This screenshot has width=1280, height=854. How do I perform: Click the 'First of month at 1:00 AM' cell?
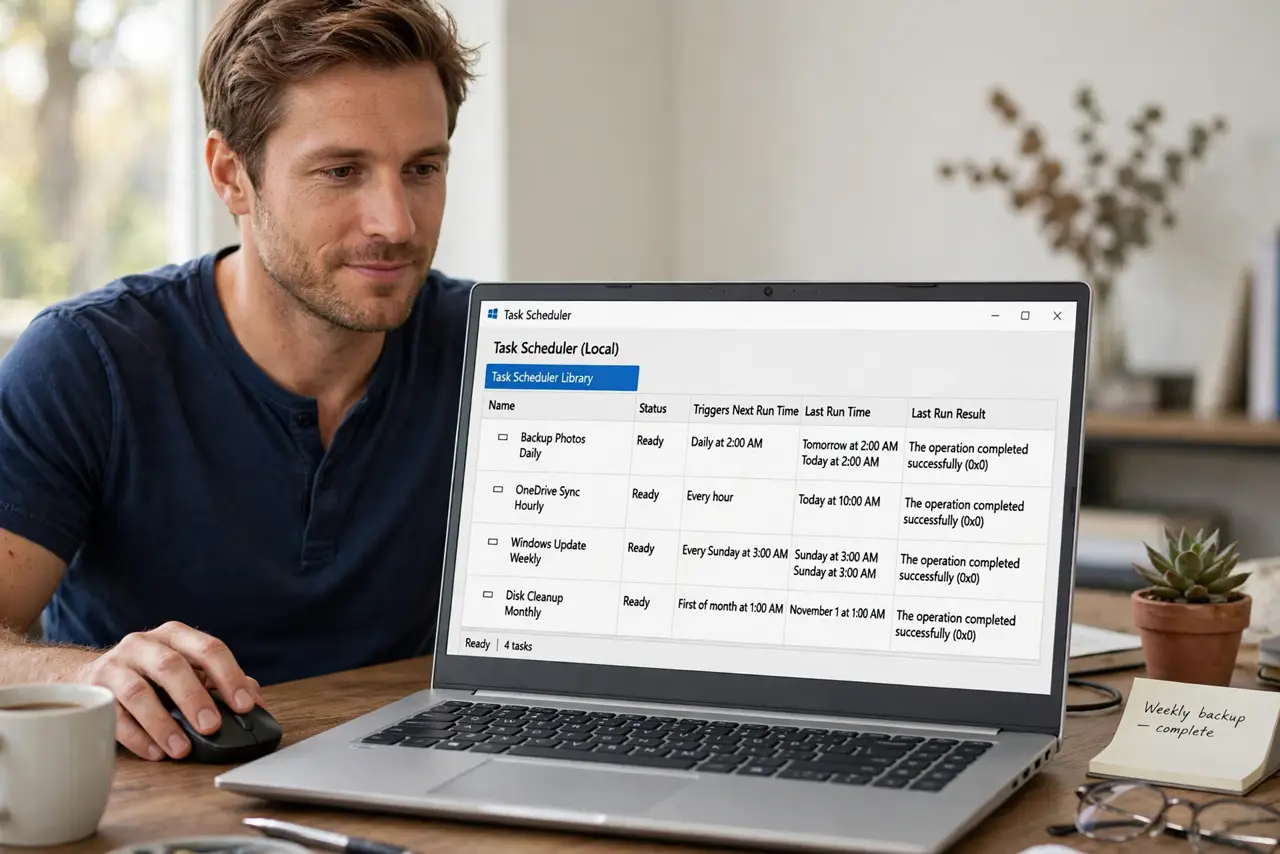point(730,607)
